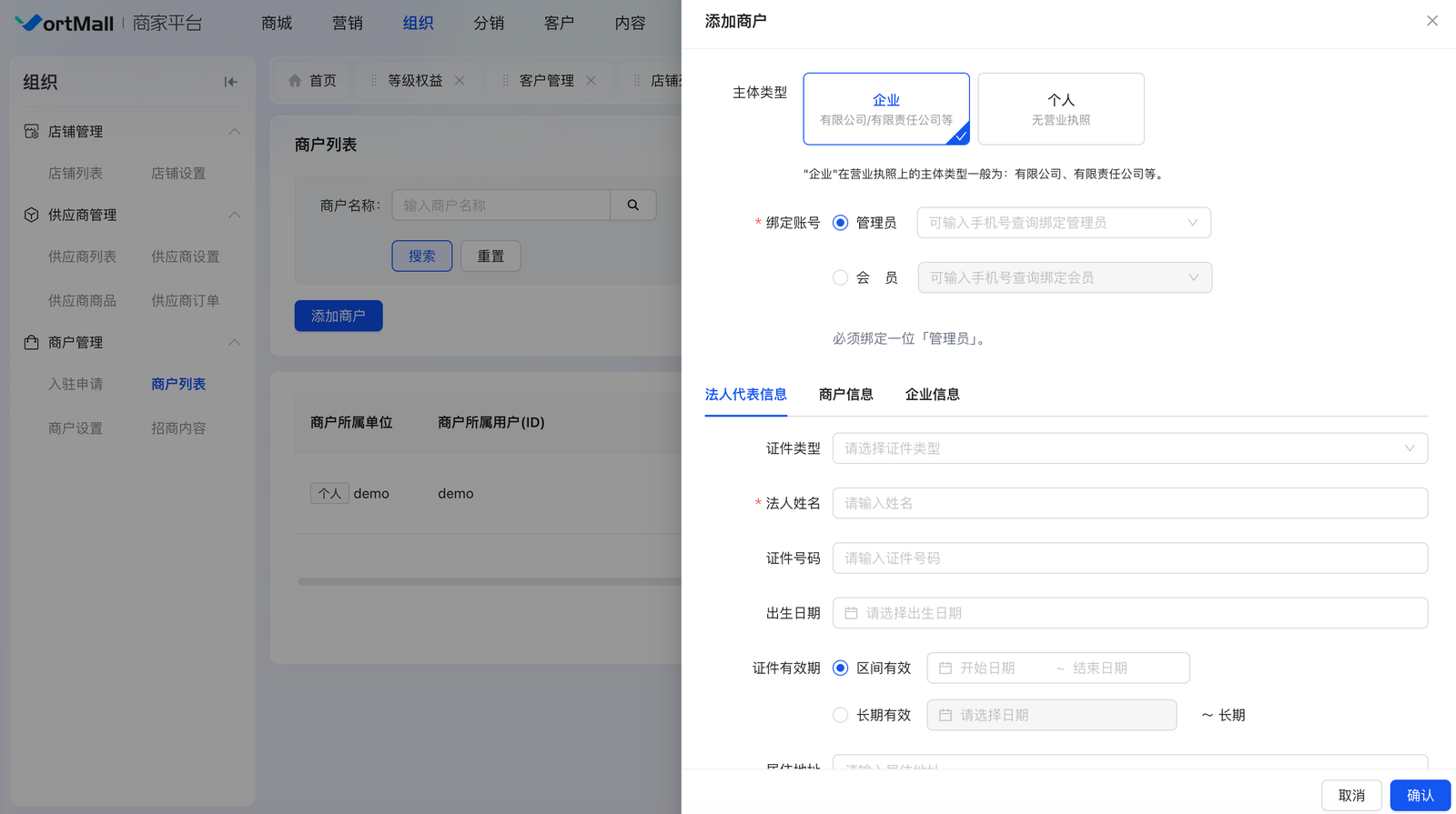Switch to the 企业信息 tab
Viewport: 1456px width, 814px height.
932,395
